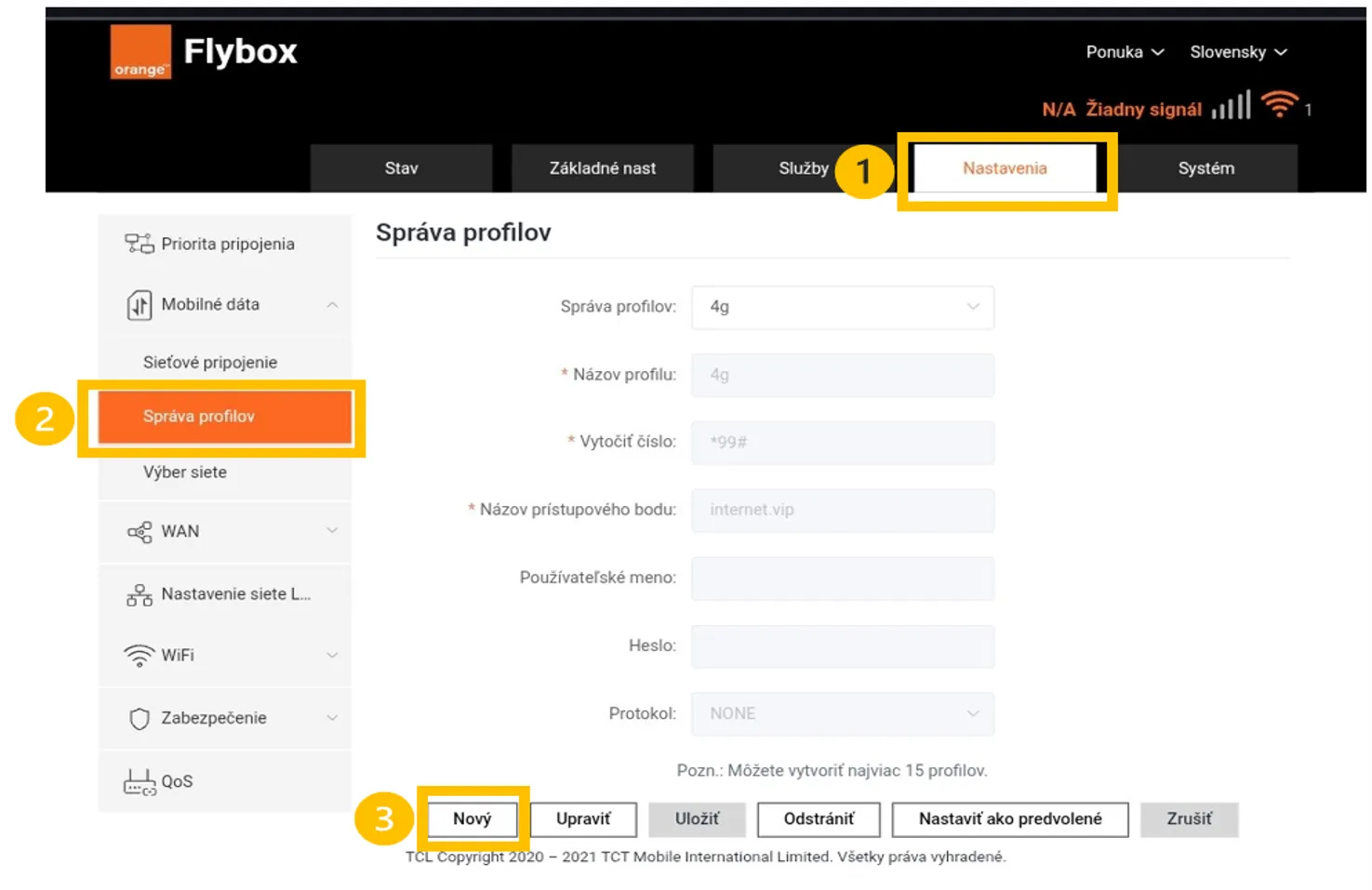Focus the Názov profilu field

[x=843, y=375]
